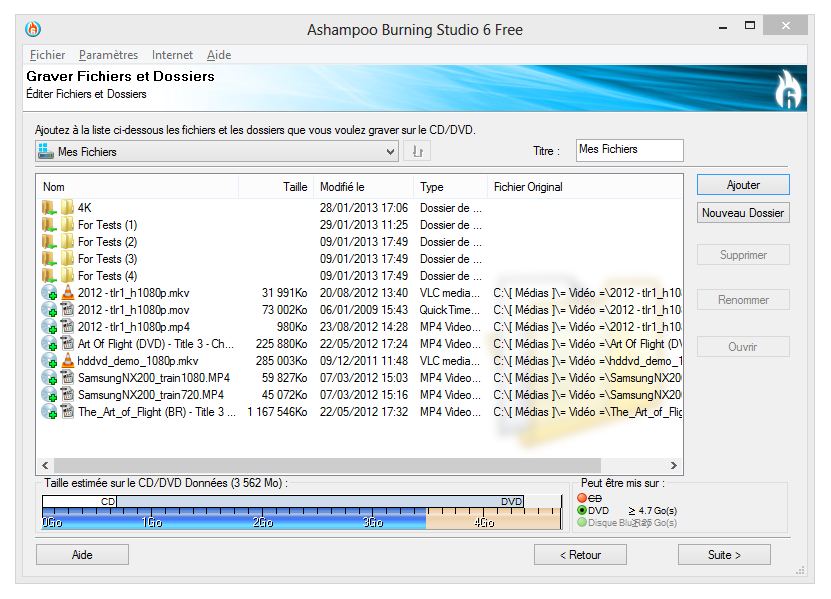831x599 pixels.
Task: Sort by the Taille column header
Action: (276, 187)
